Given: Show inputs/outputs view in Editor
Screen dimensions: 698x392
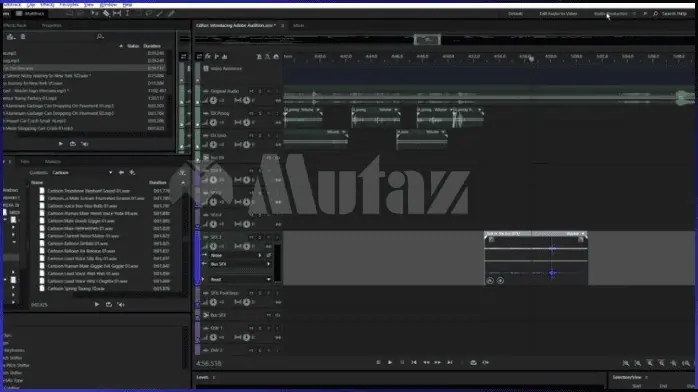Looking at the screenshot, I should pos(199,57).
